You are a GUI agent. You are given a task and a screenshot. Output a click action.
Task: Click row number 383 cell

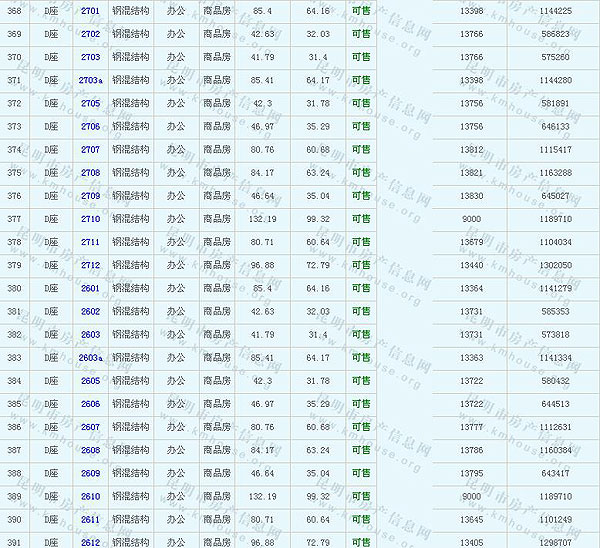(14, 357)
